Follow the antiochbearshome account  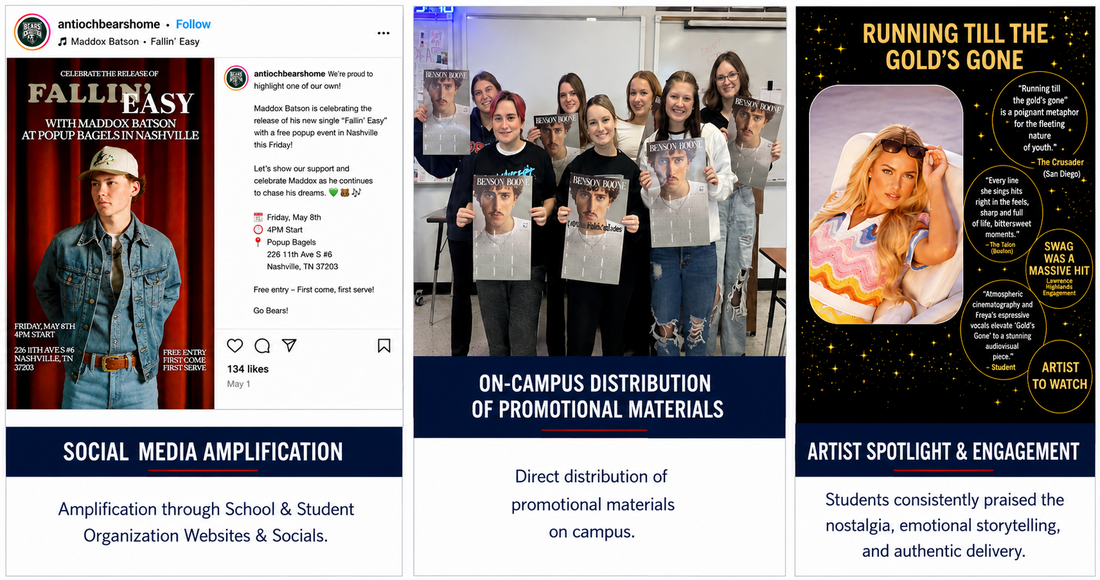pyautogui.click(x=193, y=24)
